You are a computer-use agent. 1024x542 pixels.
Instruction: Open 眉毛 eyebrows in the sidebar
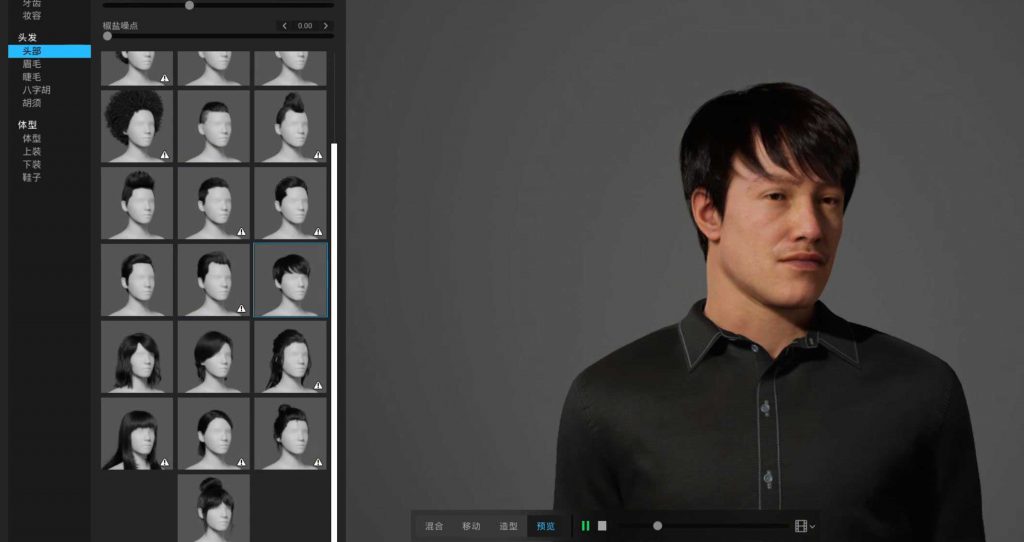(32, 64)
